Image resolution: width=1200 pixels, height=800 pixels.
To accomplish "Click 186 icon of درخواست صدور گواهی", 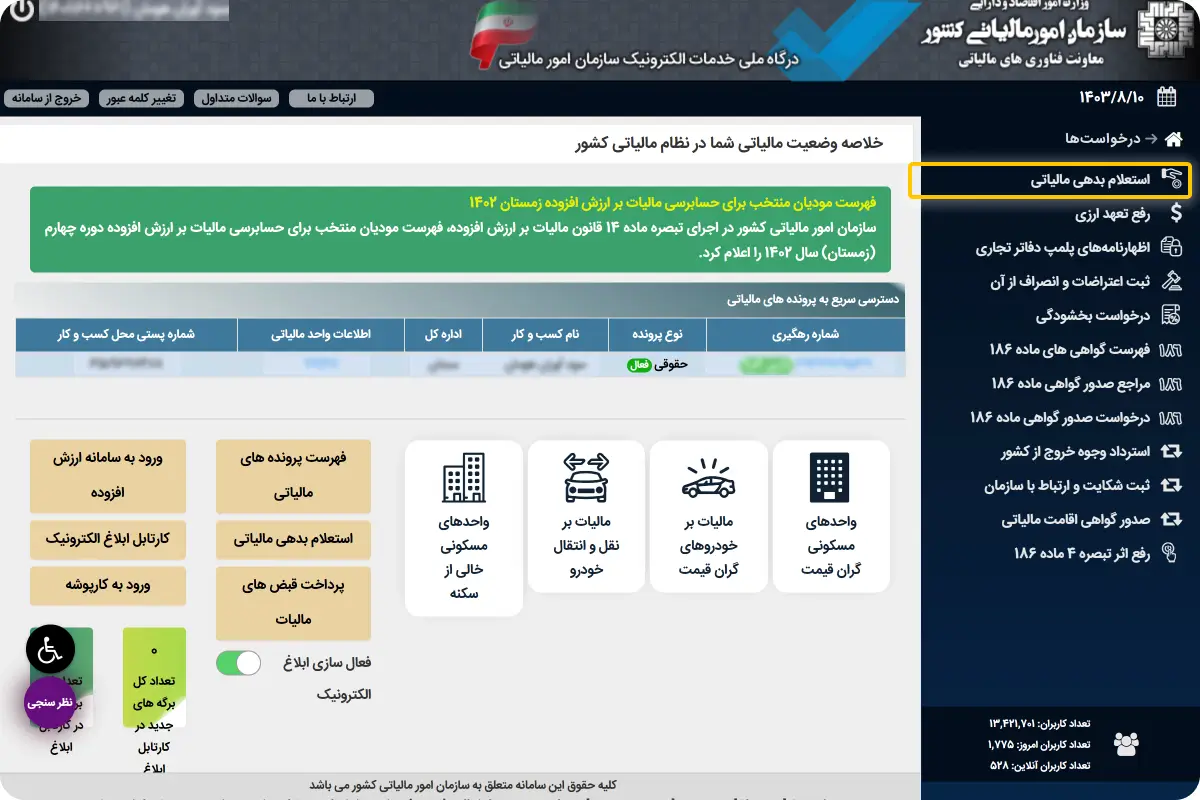I will point(1172,418).
